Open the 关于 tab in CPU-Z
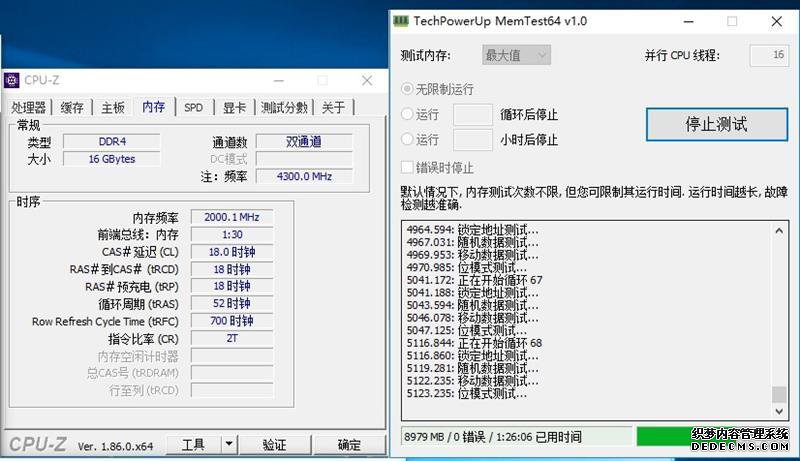The height and width of the screenshot is (461, 800). tap(333, 108)
